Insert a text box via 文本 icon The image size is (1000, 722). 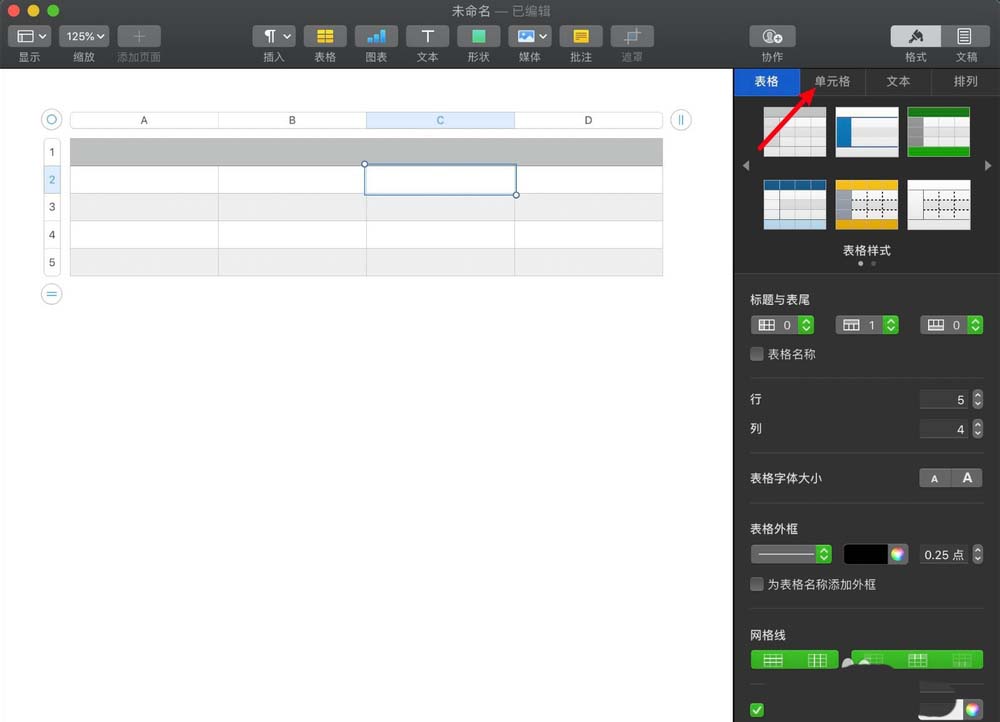click(x=427, y=37)
